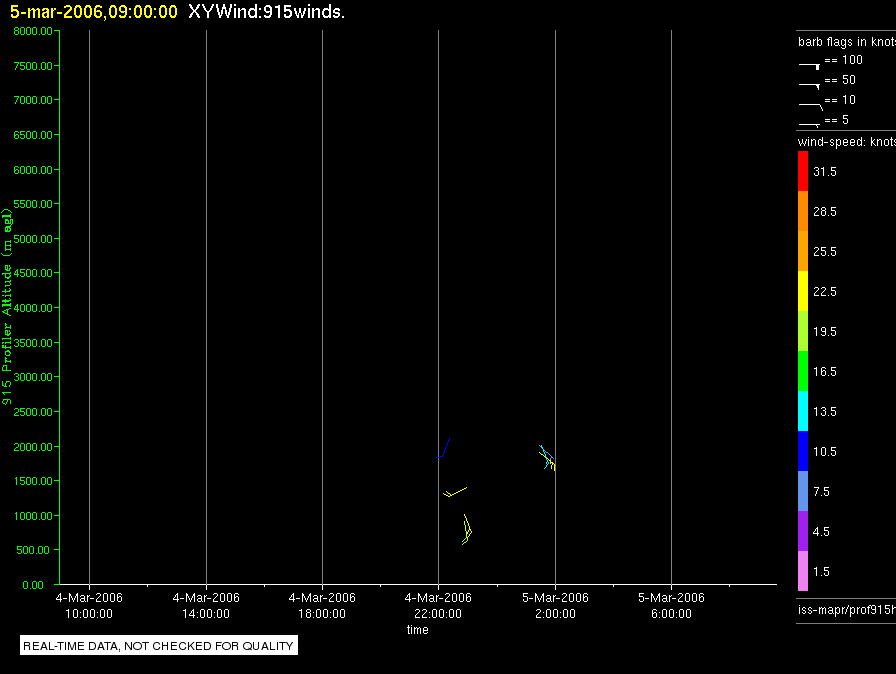Click the 1500.00 altitude axis label
Image resolution: width=896 pixels, height=674 pixels.
pyautogui.click(x=33, y=481)
